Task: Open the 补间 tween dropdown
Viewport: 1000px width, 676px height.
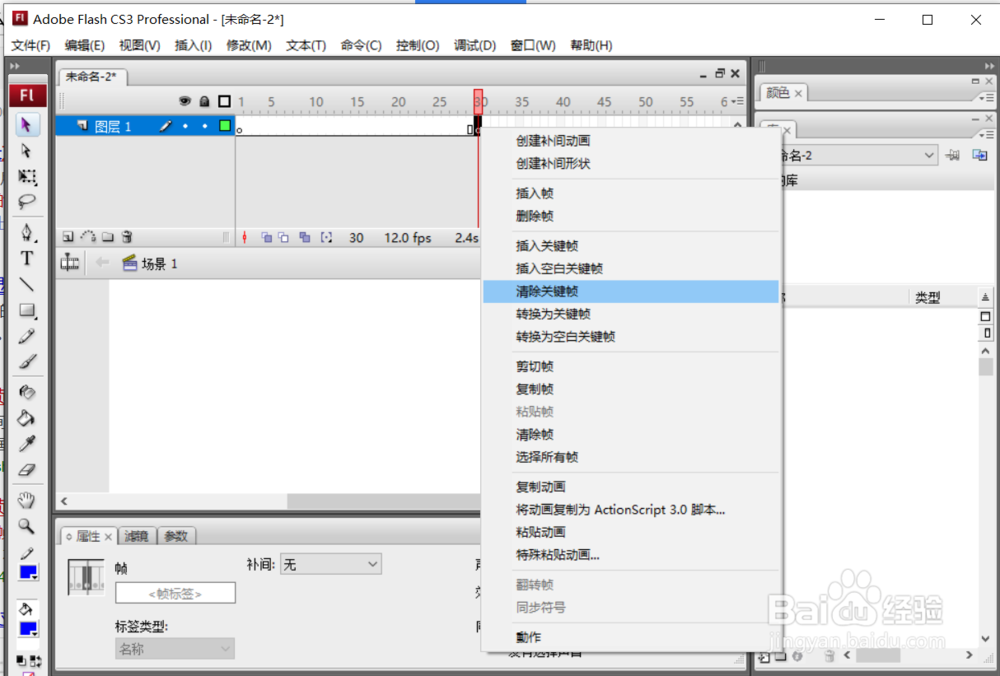Action: [331, 564]
